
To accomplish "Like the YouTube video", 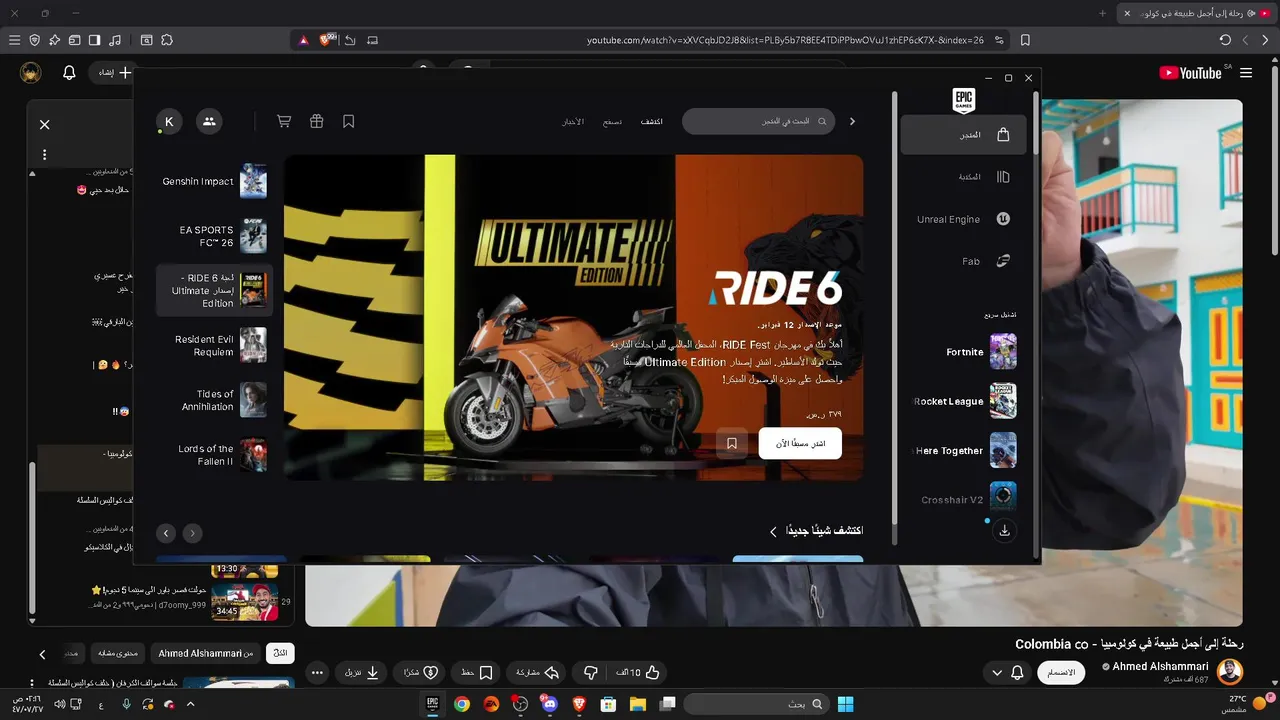I will tap(639, 673).
